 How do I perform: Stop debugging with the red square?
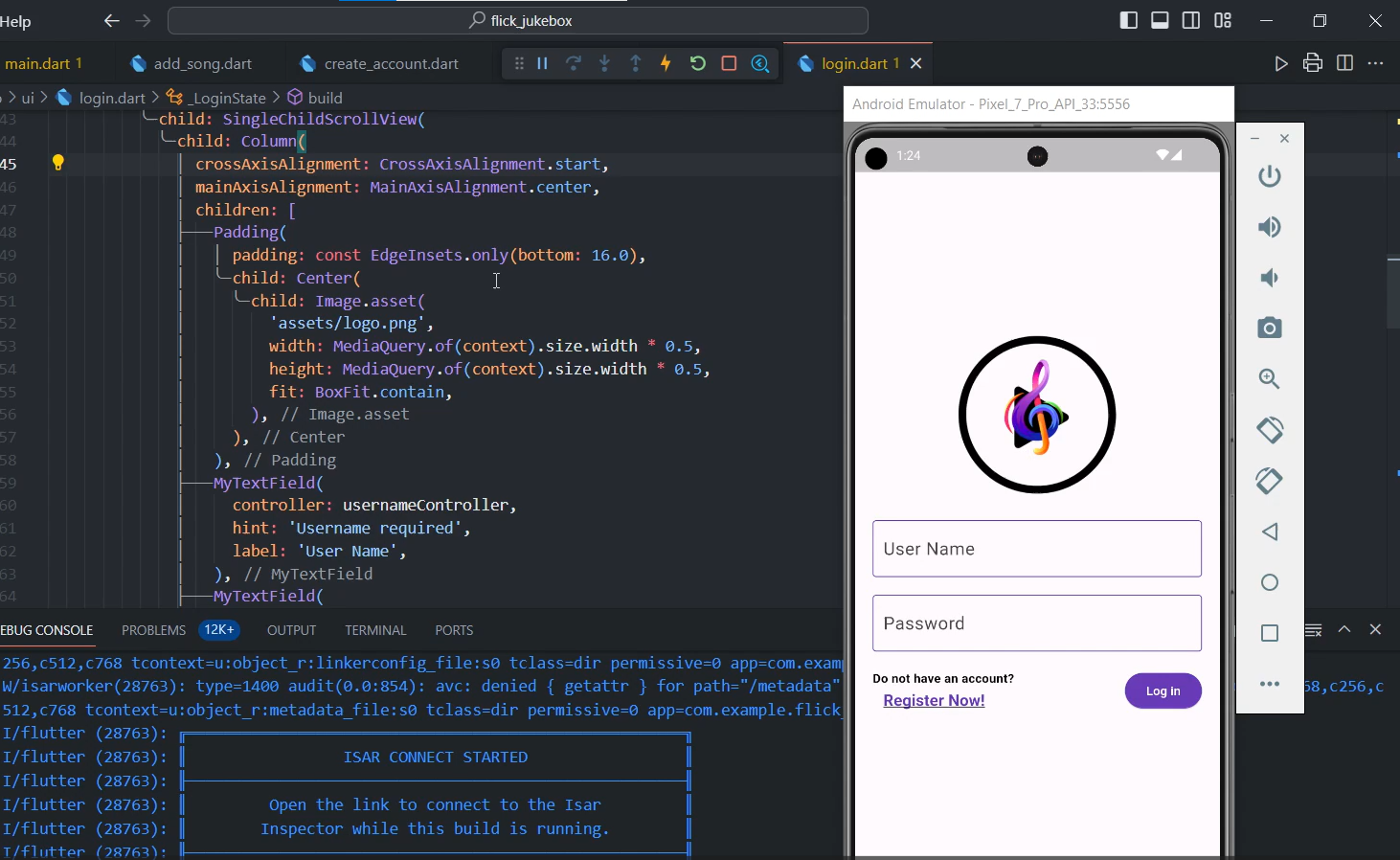click(x=729, y=63)
